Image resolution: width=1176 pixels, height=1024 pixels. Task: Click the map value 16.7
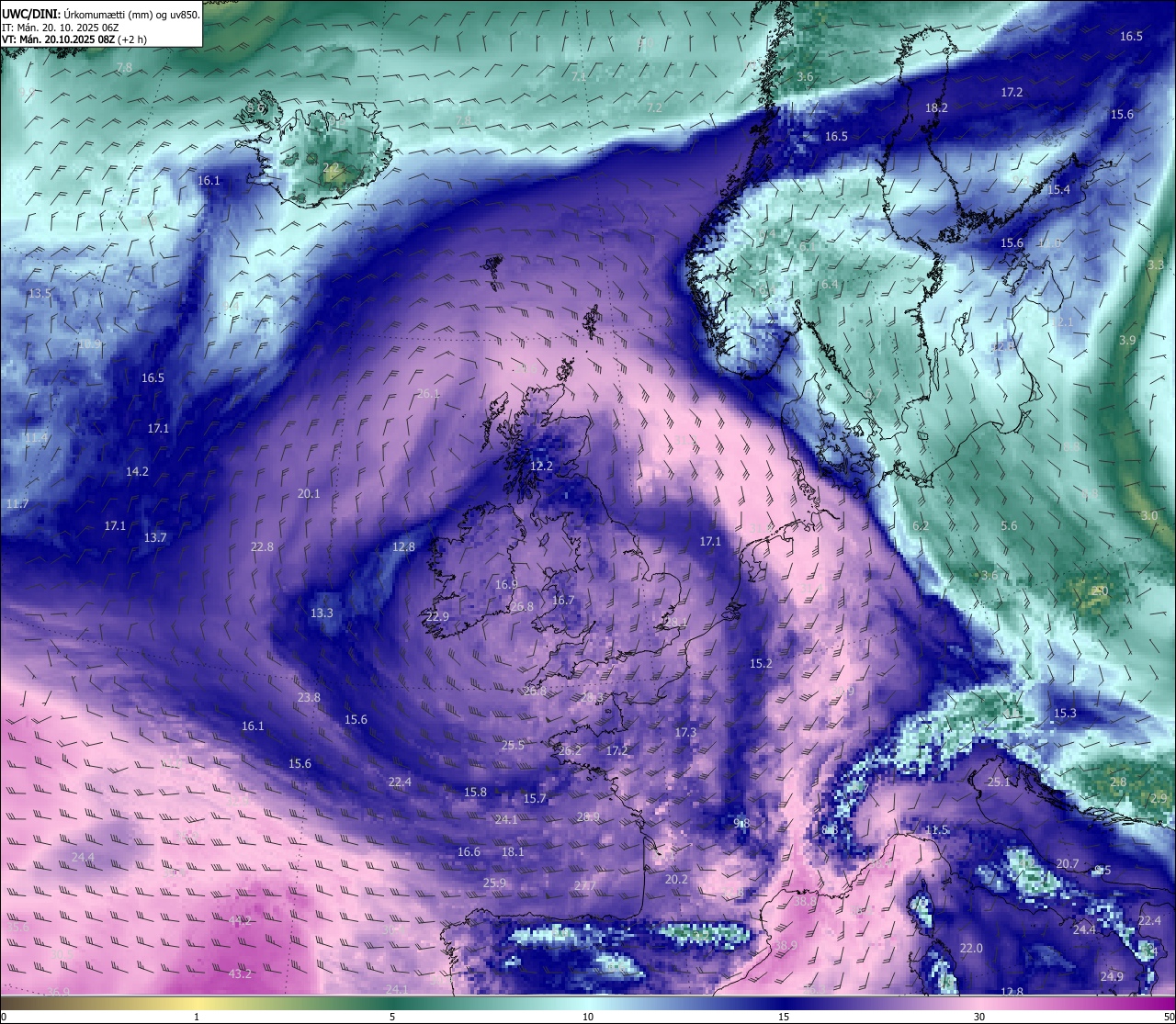[x=563, y=600]
